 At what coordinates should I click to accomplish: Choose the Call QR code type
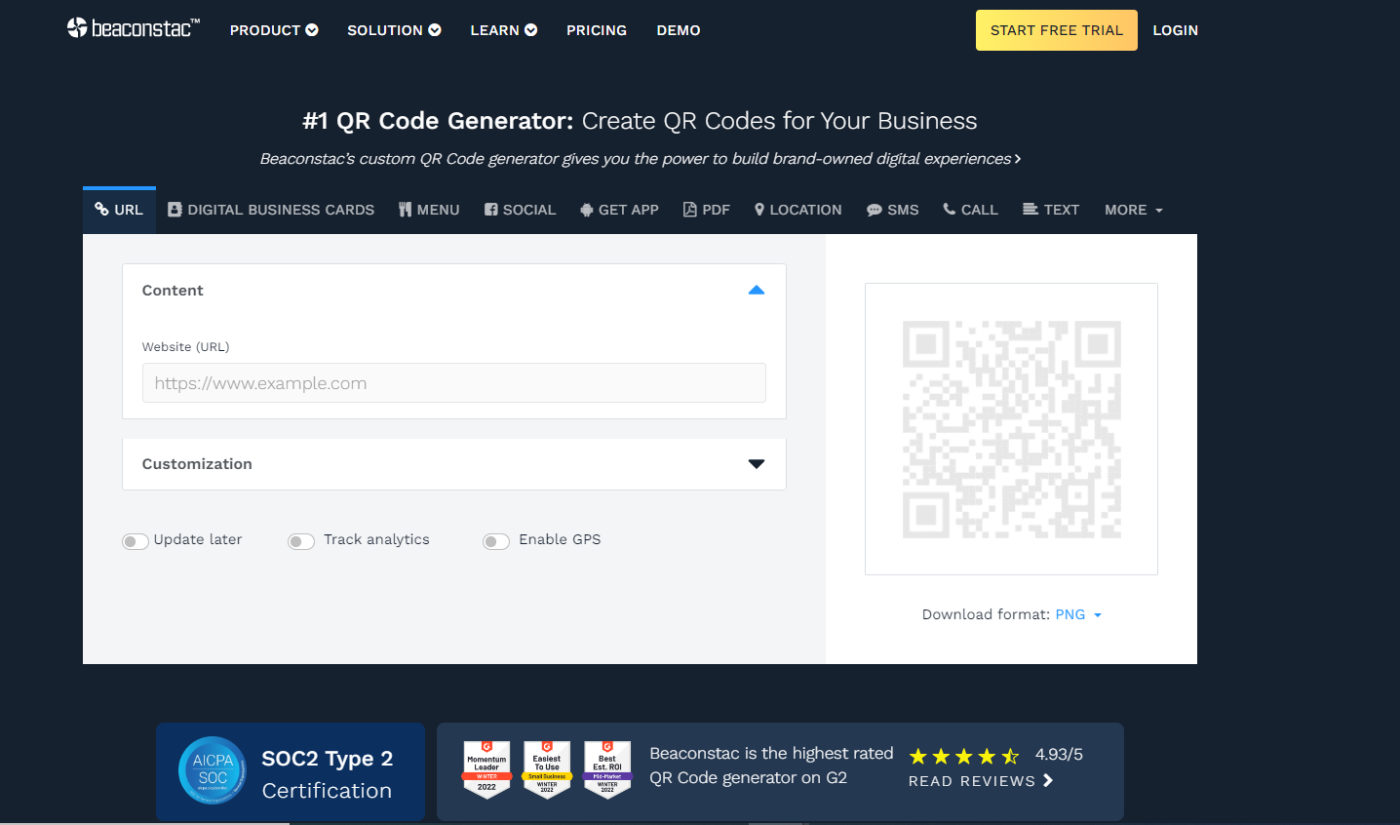coord(969,209)
